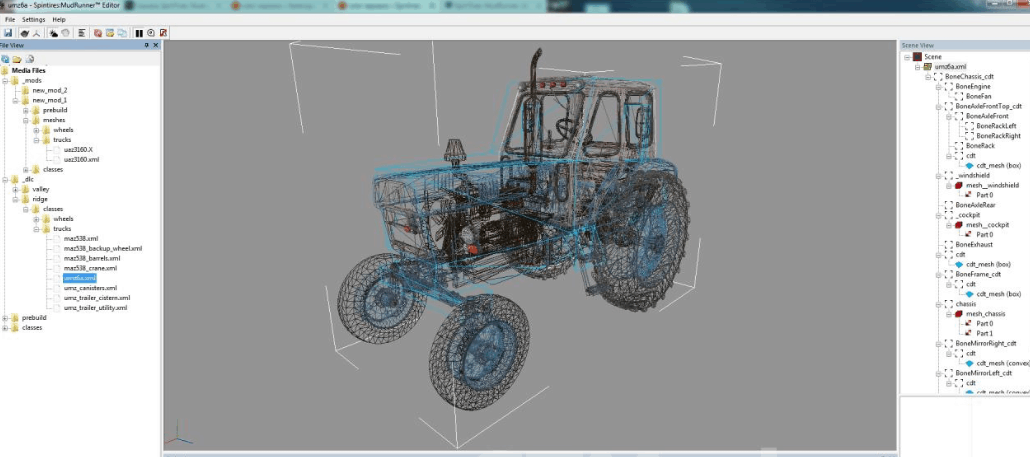Pin the File View panel

[146, 45]
